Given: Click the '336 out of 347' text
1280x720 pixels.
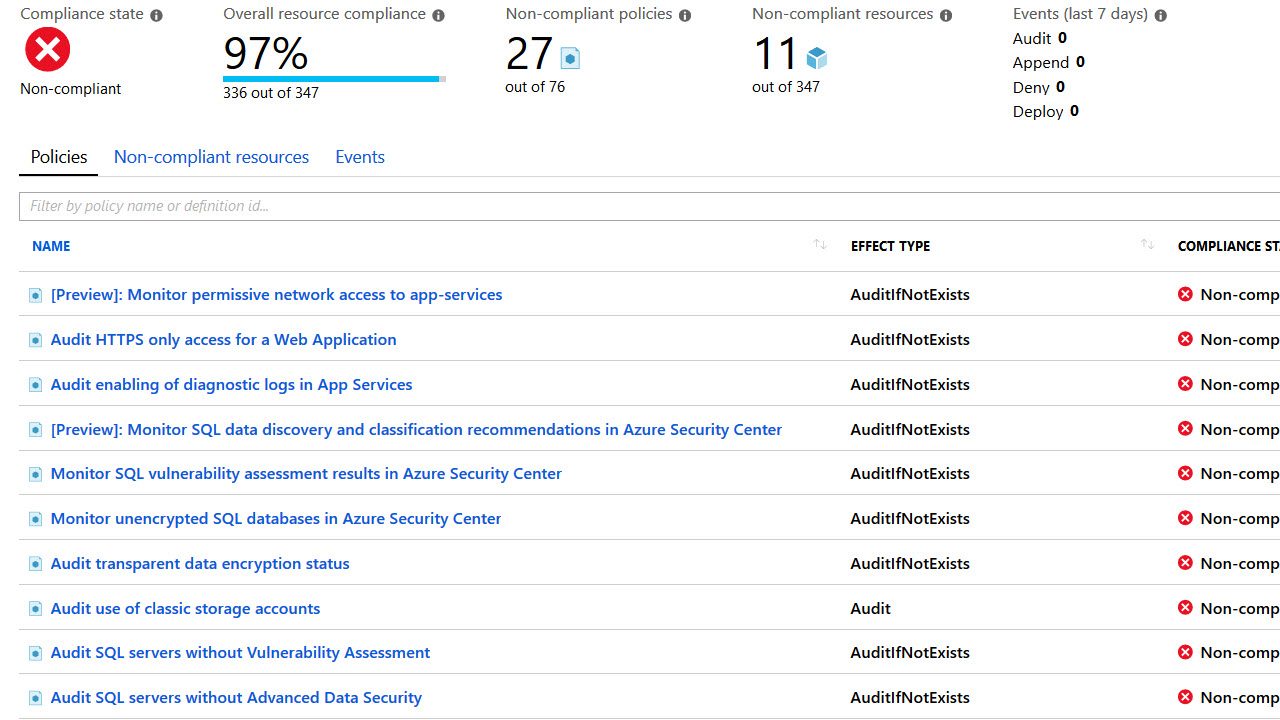Looking at the screenshot, I should coord(271,93).
